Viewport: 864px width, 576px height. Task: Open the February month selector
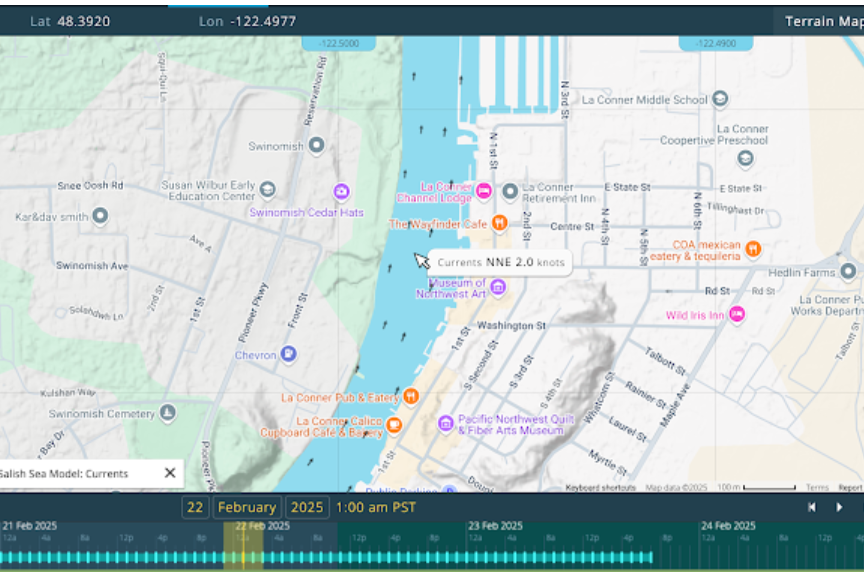tap(247, 507)
